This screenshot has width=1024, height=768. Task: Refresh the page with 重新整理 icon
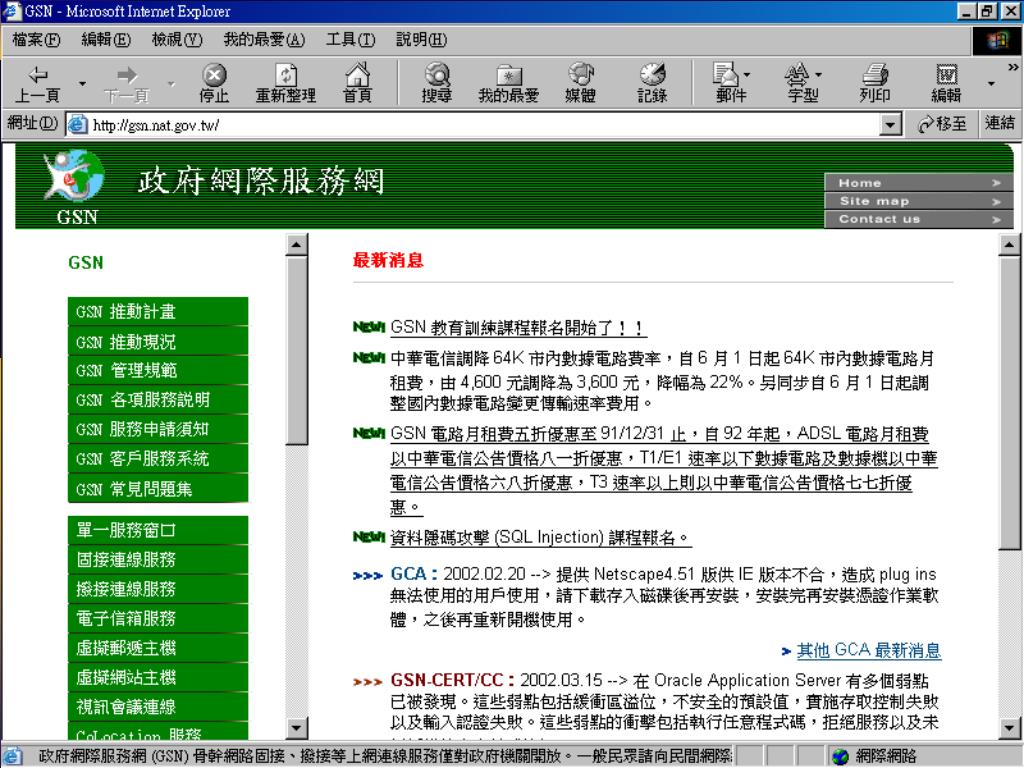coord(285,74)
